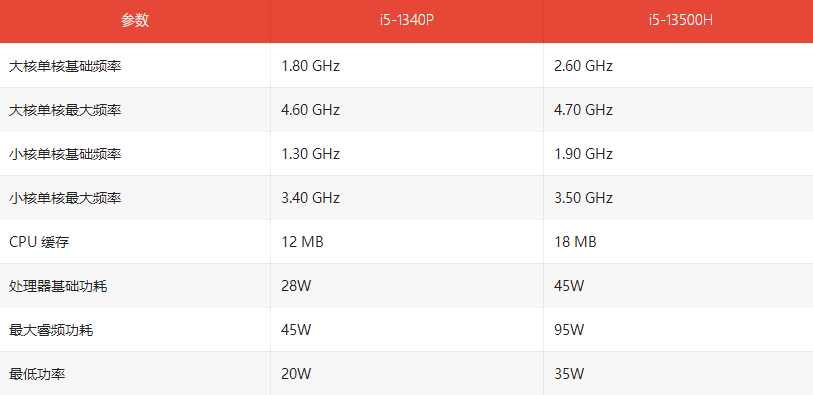Select the i5-13500H column header
The height and width of the screenshot is (395, 813).
pos(678,21)
